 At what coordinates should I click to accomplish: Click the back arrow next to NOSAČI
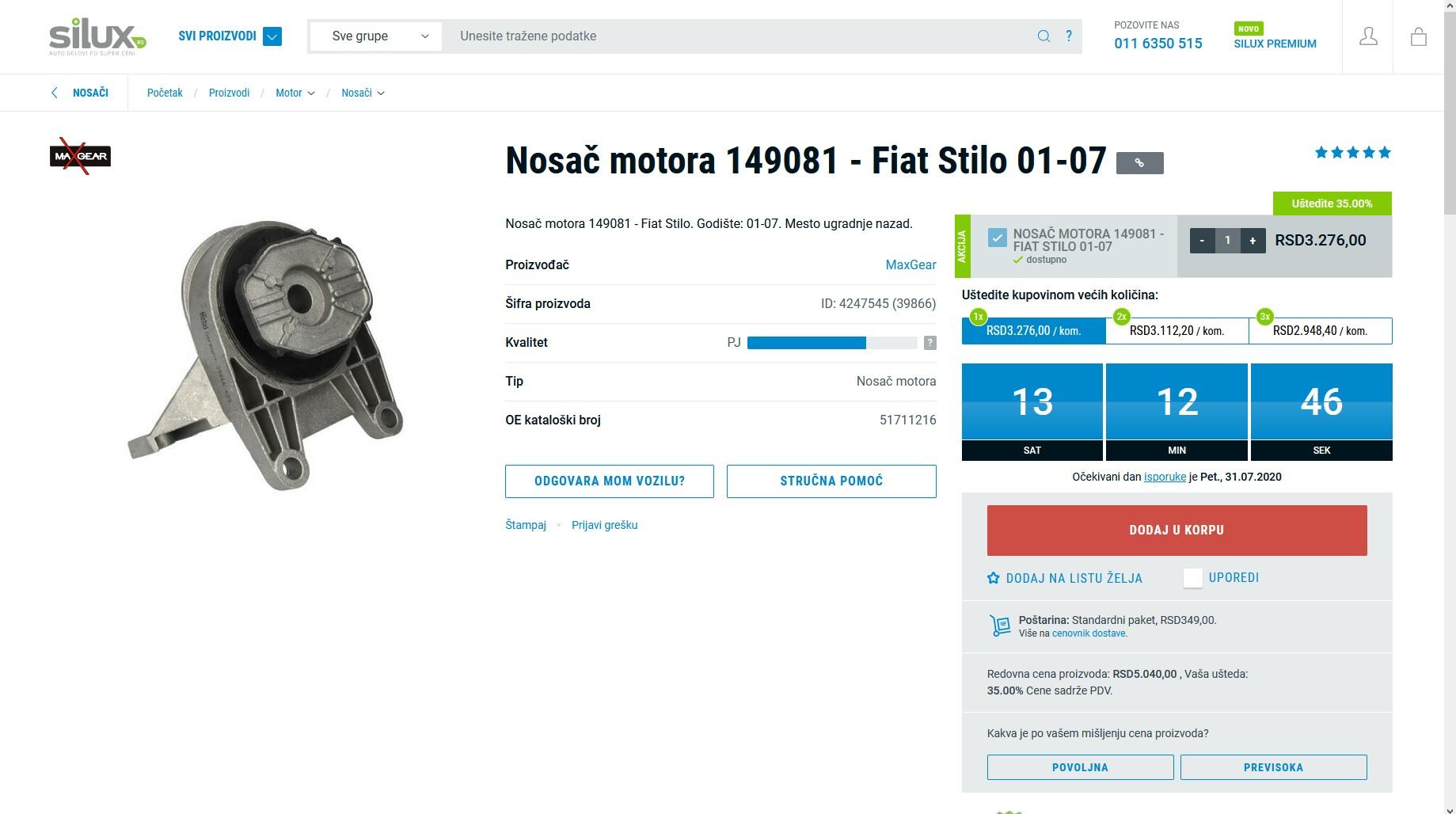[54, 93]
